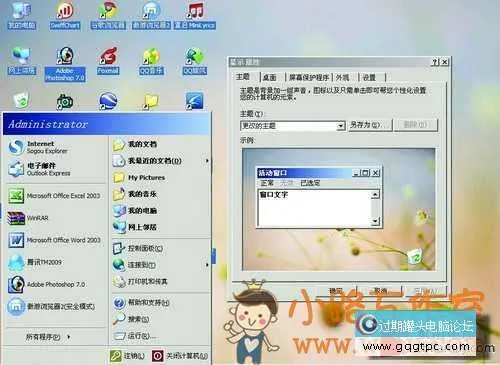Open 我的文档 in the Start menu
Image resolution: width=500 pixels, height=365 pixels.
pyautogui.click(x=161, y=144)
